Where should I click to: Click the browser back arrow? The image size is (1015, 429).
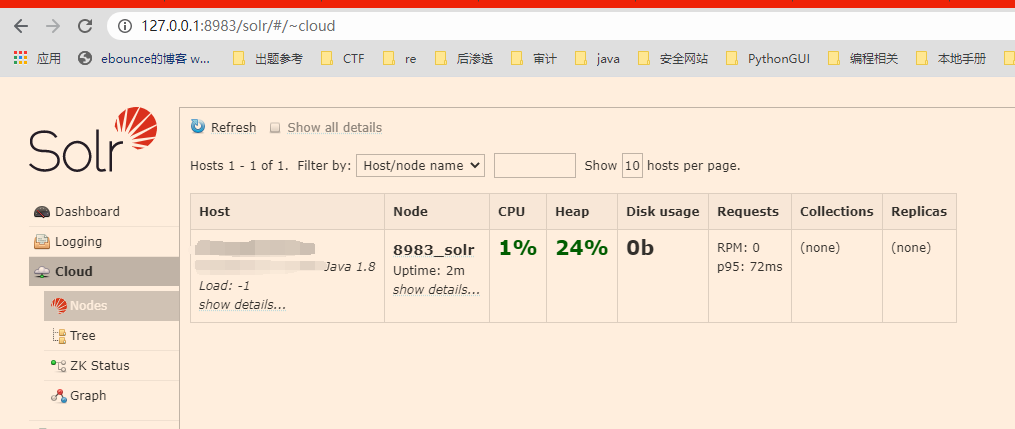point(21,26)
